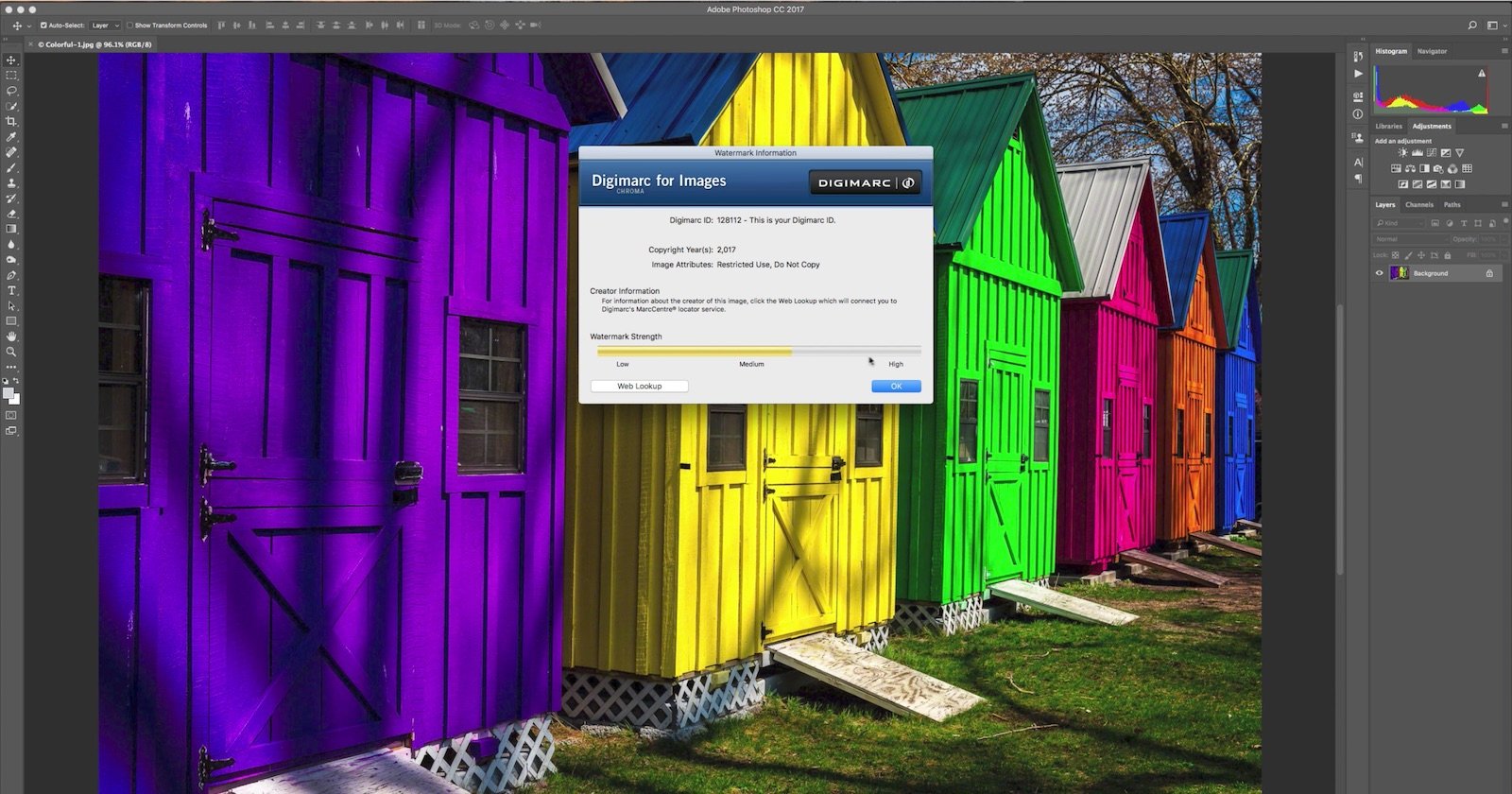This screenshot has height=794, width=1512.
Task: Select the Lasso tool
Action: click(x=11, y=91)
